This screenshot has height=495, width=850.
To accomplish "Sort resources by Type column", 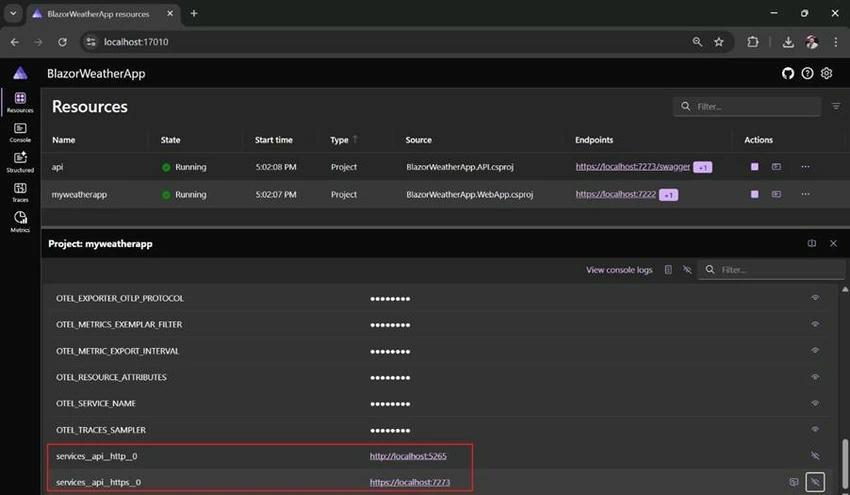I will pos(339,140).
